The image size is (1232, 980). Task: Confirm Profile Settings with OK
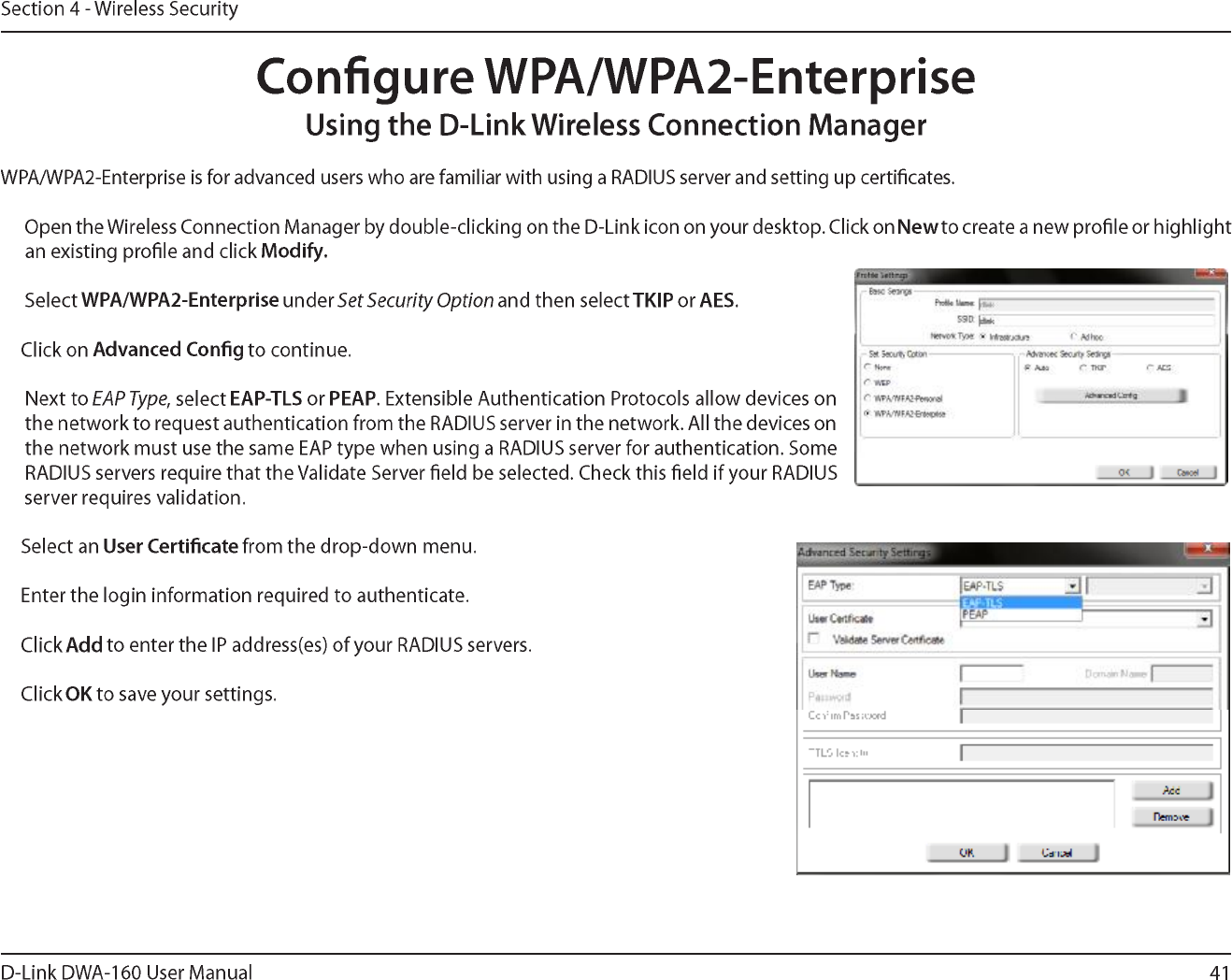(x=1124, y=472)
